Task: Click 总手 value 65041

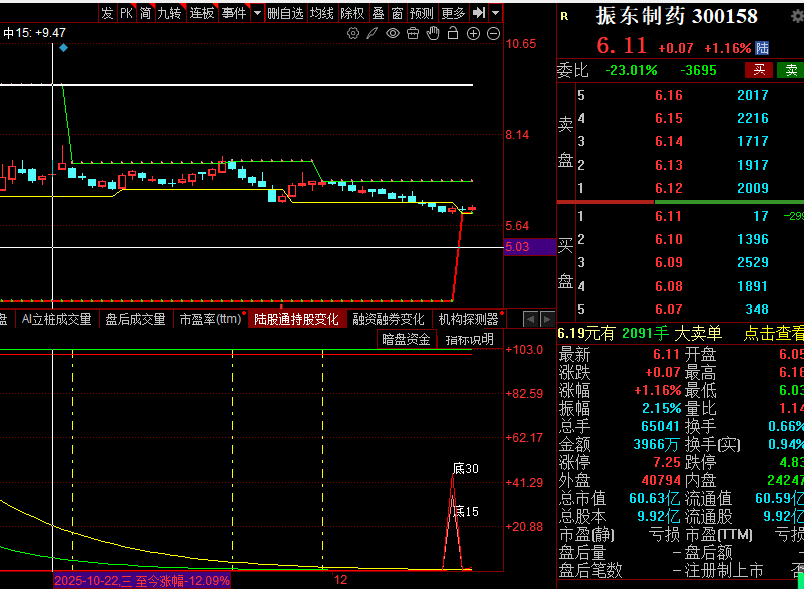Action: tap(661, 426)
